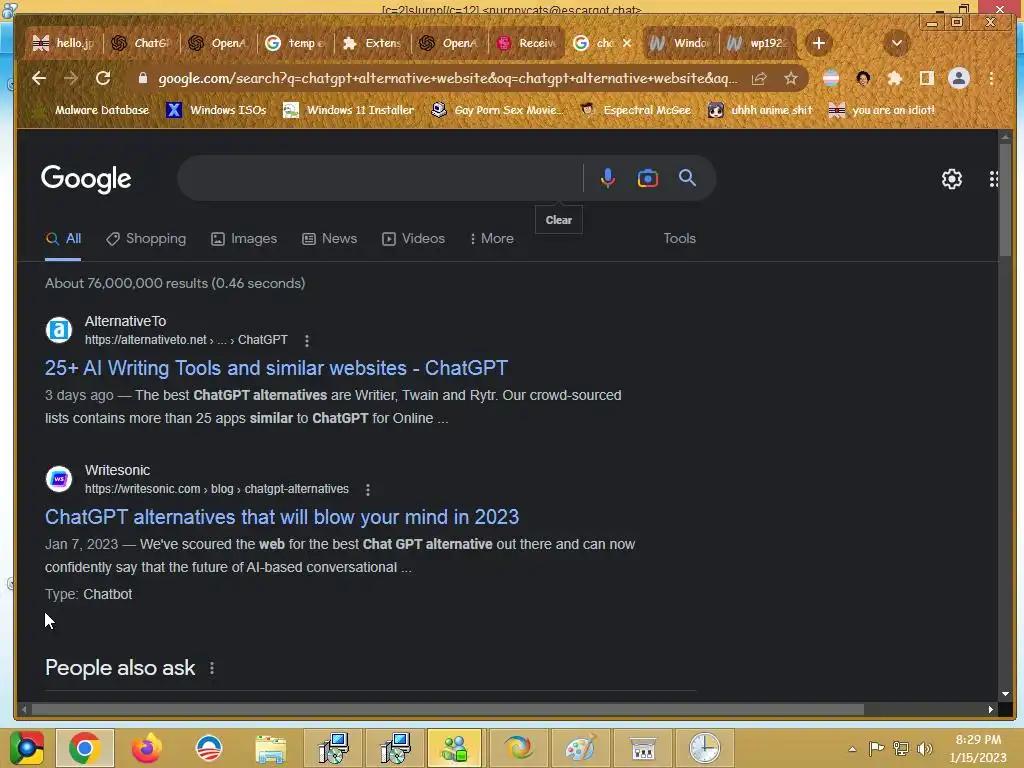Screen dimensions: 1024x768
Task: Select the Images results filter
Action: pos(244,238)
